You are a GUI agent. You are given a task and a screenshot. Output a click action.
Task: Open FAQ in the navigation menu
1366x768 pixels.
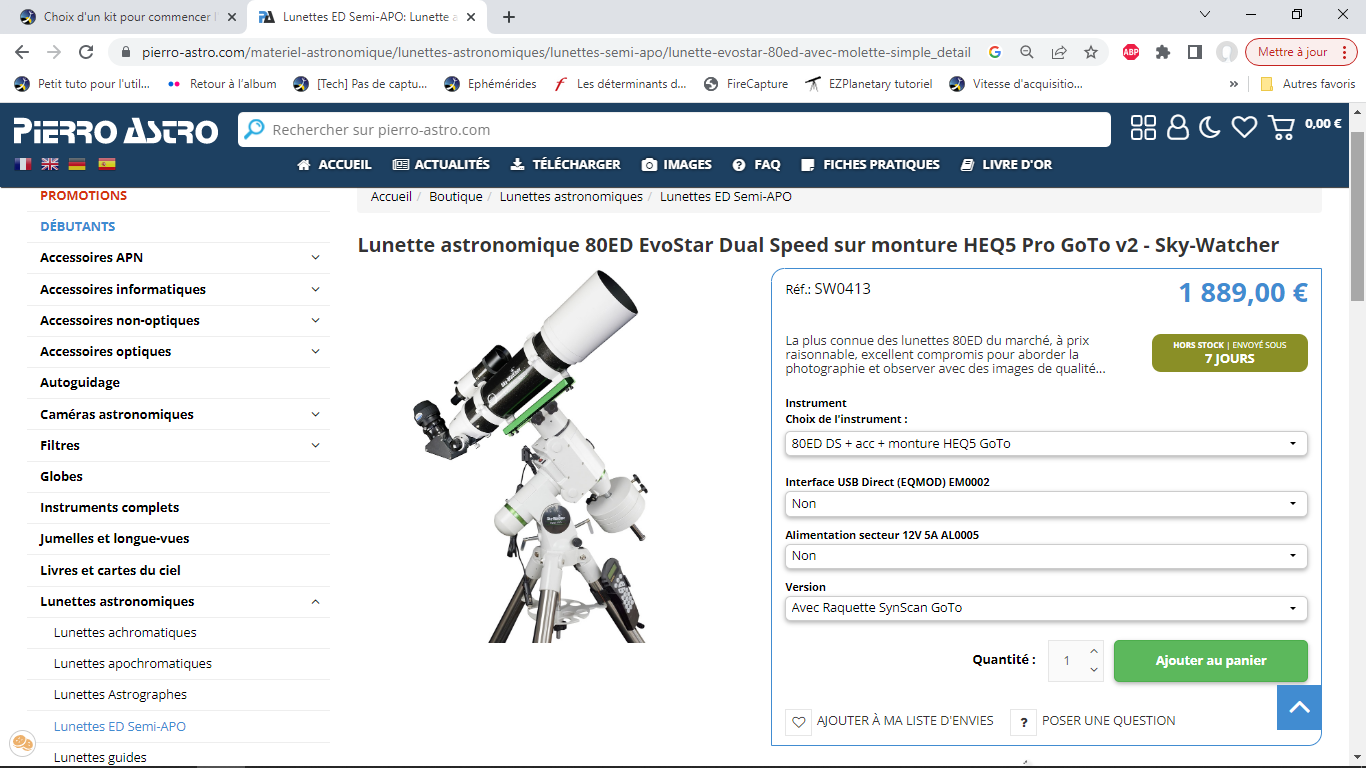(x=756, y=165)
